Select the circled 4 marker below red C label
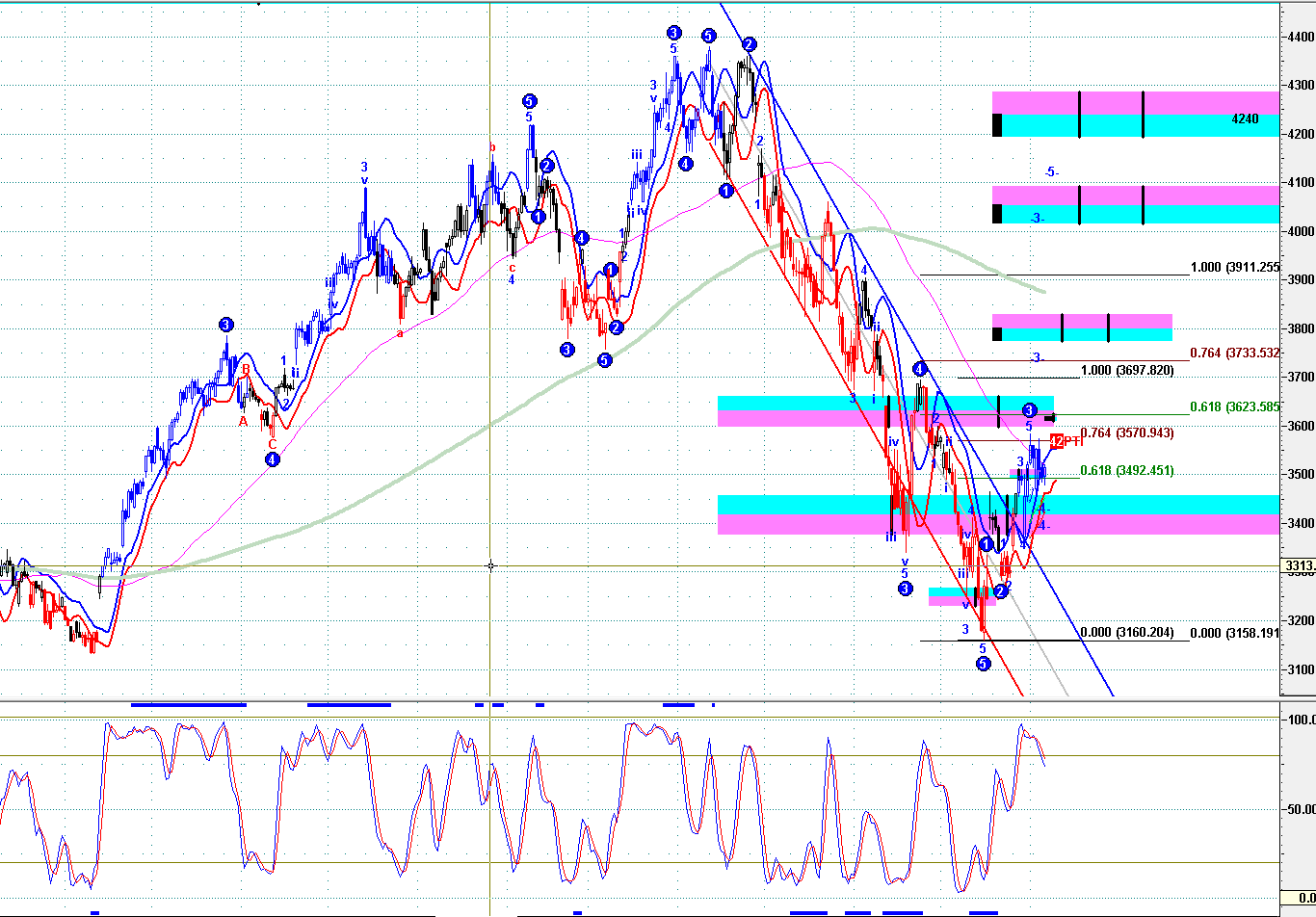This screenshot has height=917, width=1316. (x=274, y=459)
